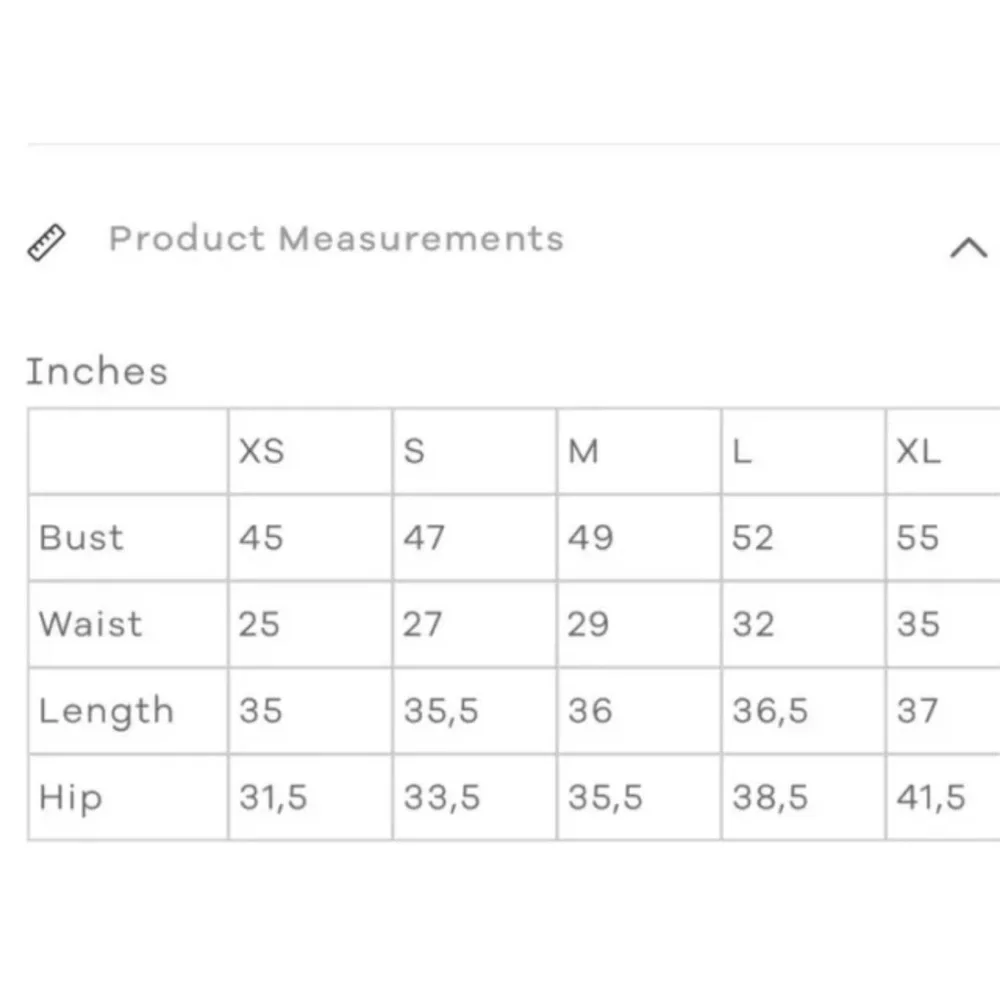Click the Product Measurements heading text

click(x=336, y=239)
